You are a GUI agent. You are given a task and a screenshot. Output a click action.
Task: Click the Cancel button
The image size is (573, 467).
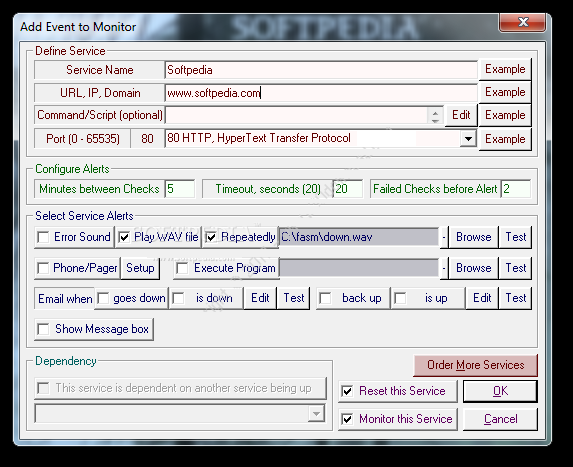(500, 419)
